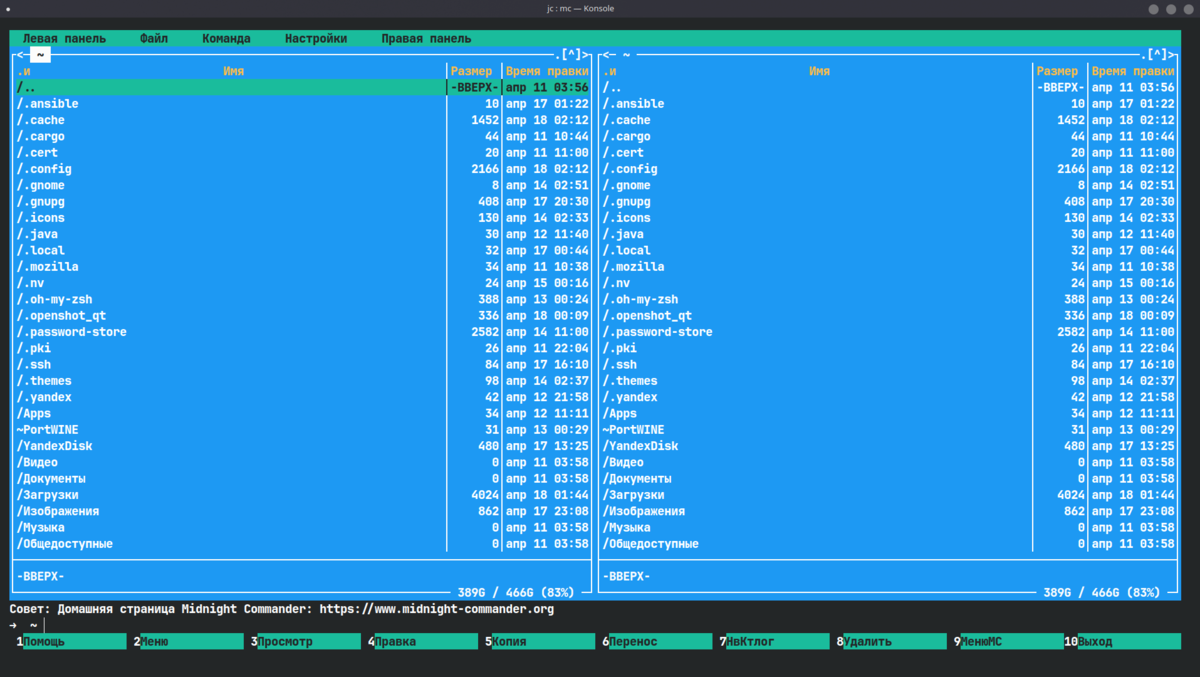Image resolution: width=1200 pixels, height=677 pixels.
Task: Select '/.password-store' in left panel
Action: [302, 332]
